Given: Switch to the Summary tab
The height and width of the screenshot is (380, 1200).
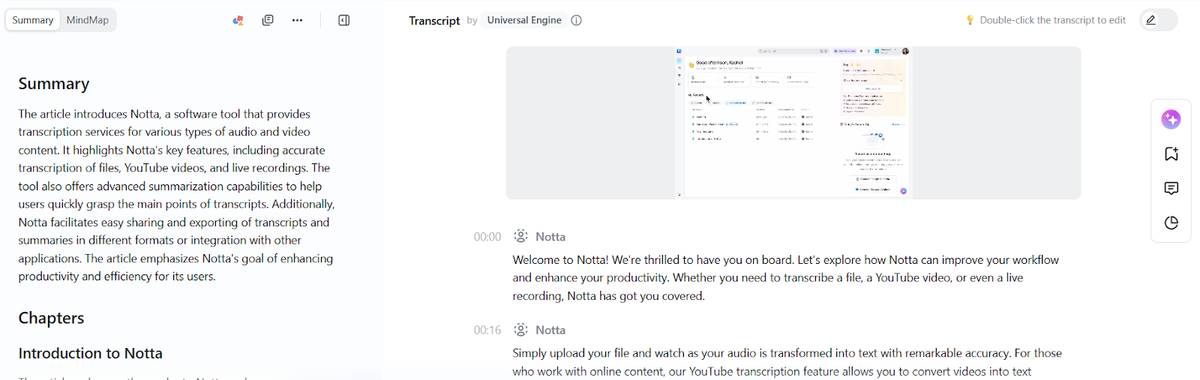Looking at the screenshot, I should pyautogui.click(x=33, y=20).
